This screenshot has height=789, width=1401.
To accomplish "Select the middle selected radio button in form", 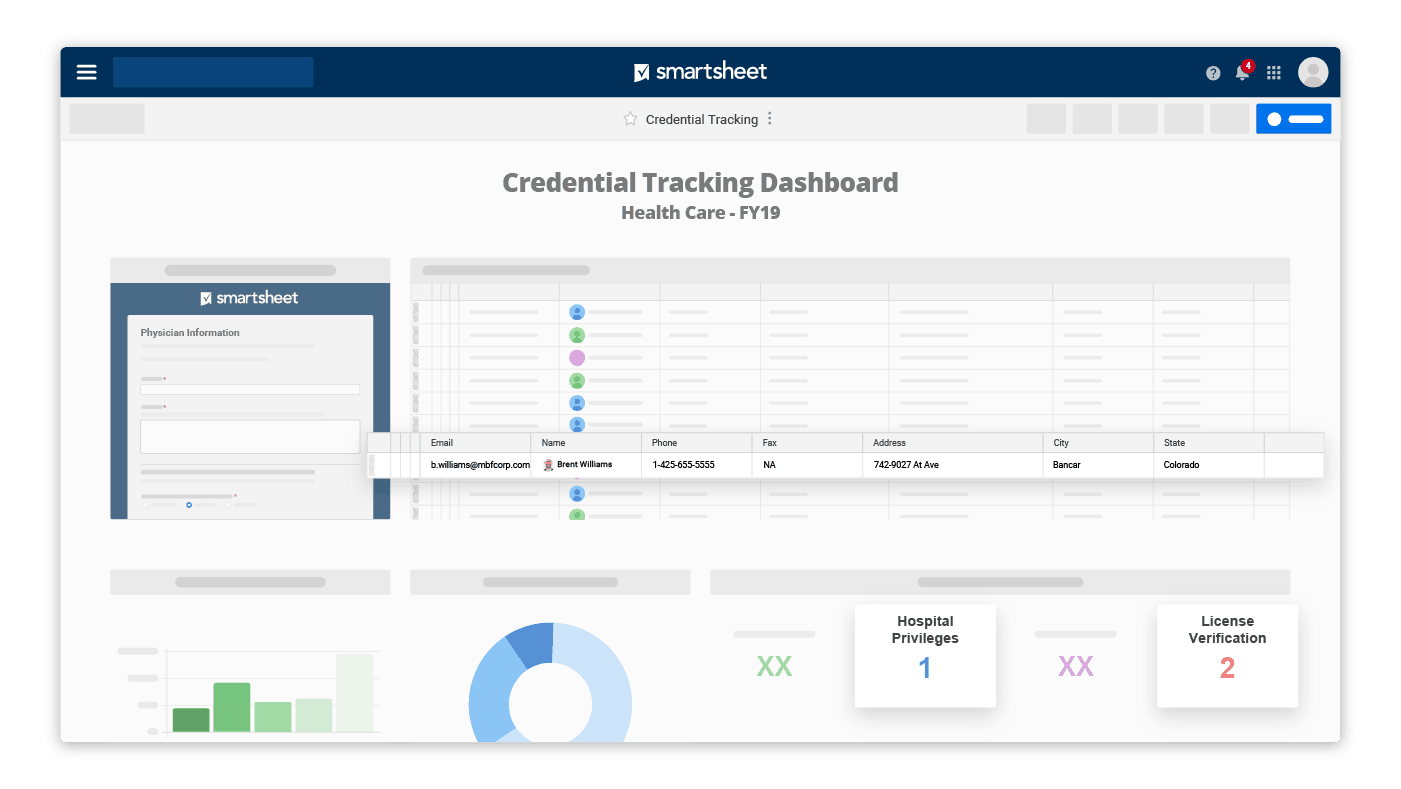I will pyautogui.click(x=189, y=505).
